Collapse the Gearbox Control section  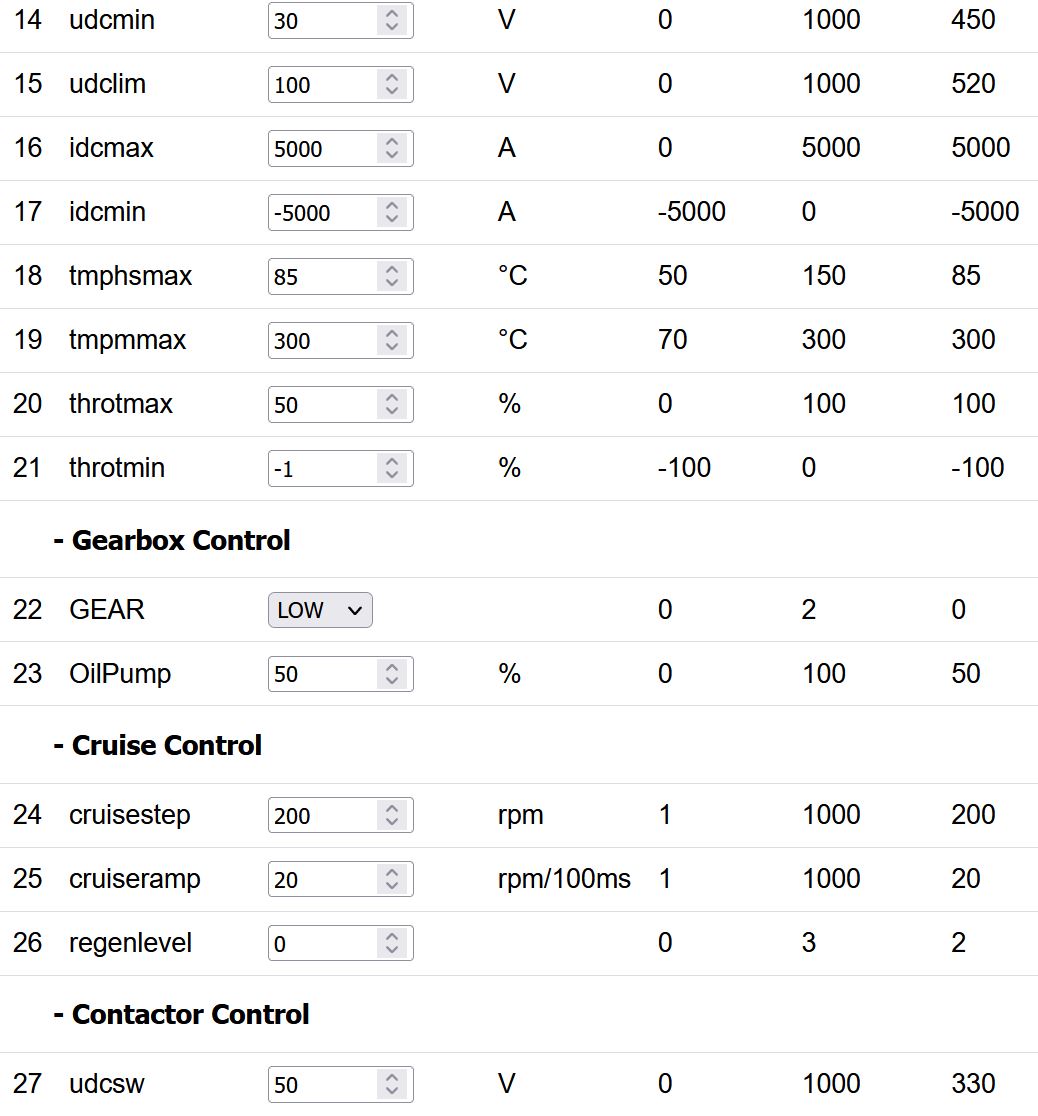pos(171,540)
